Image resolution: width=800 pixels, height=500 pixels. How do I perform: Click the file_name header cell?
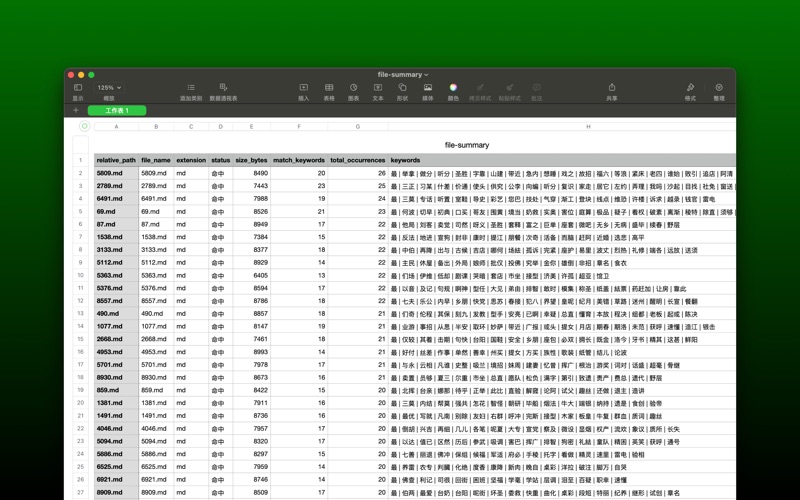(x=156, y=160)
